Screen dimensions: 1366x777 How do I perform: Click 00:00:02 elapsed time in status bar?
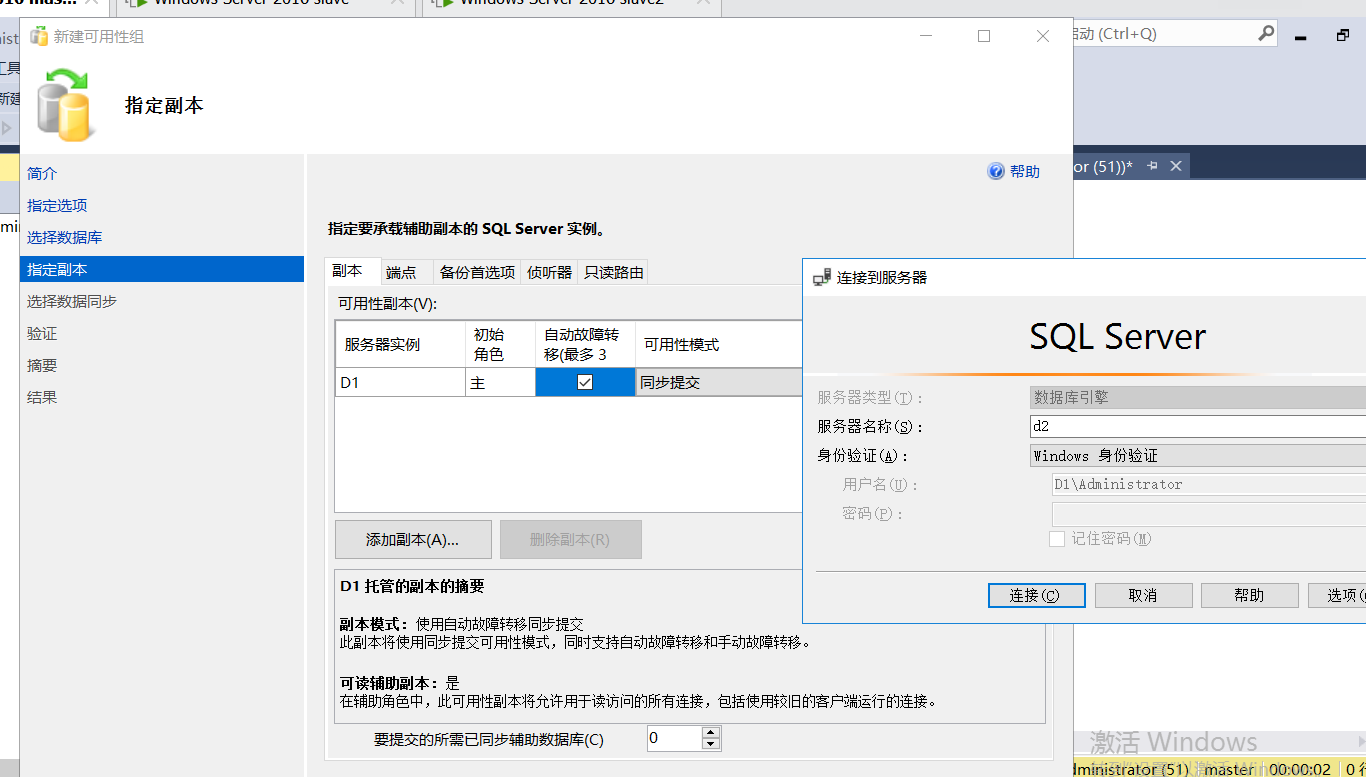coord(1300,769)
